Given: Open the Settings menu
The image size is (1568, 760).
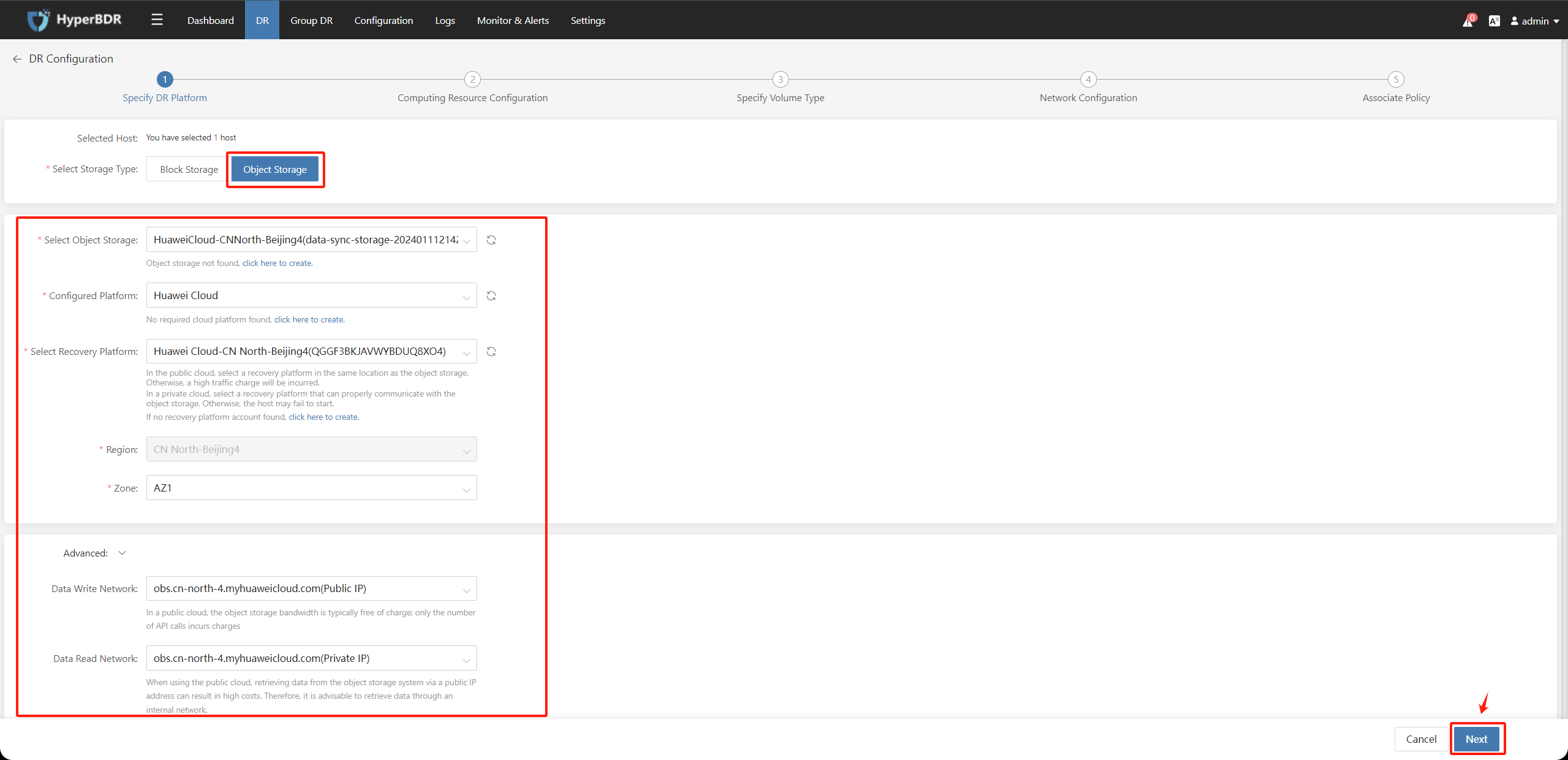Looking at the screenshot, I should 588,20.
